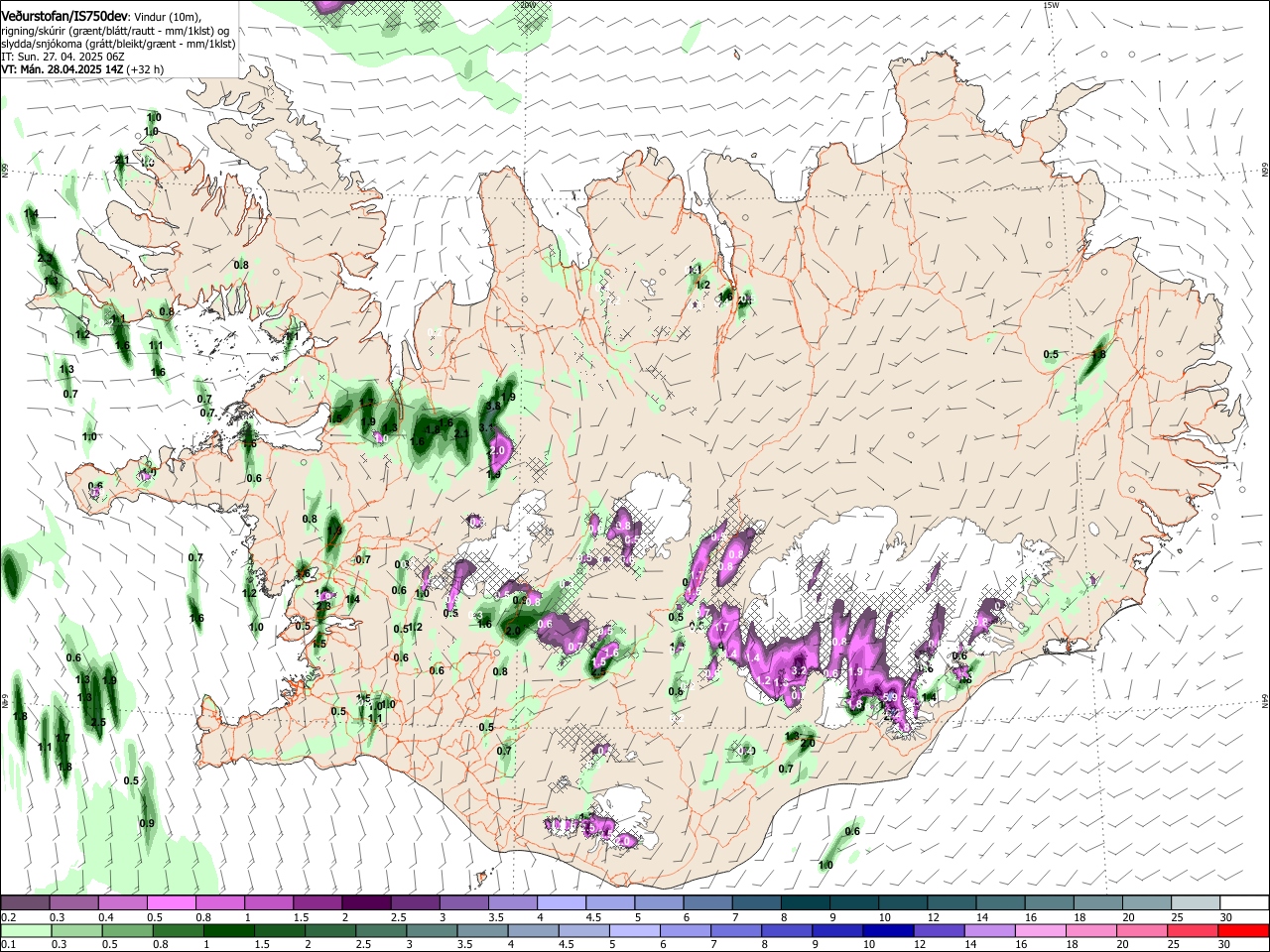Pick the pale green 0.1 swatch in rain scale

click(x=25, y=930)
